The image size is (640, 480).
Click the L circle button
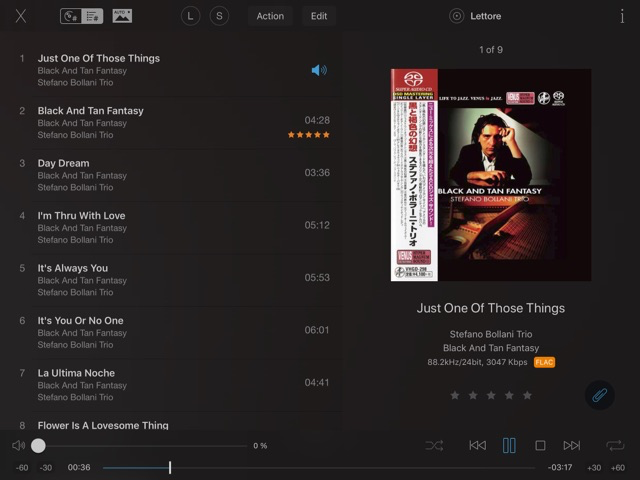coord(190,16)
